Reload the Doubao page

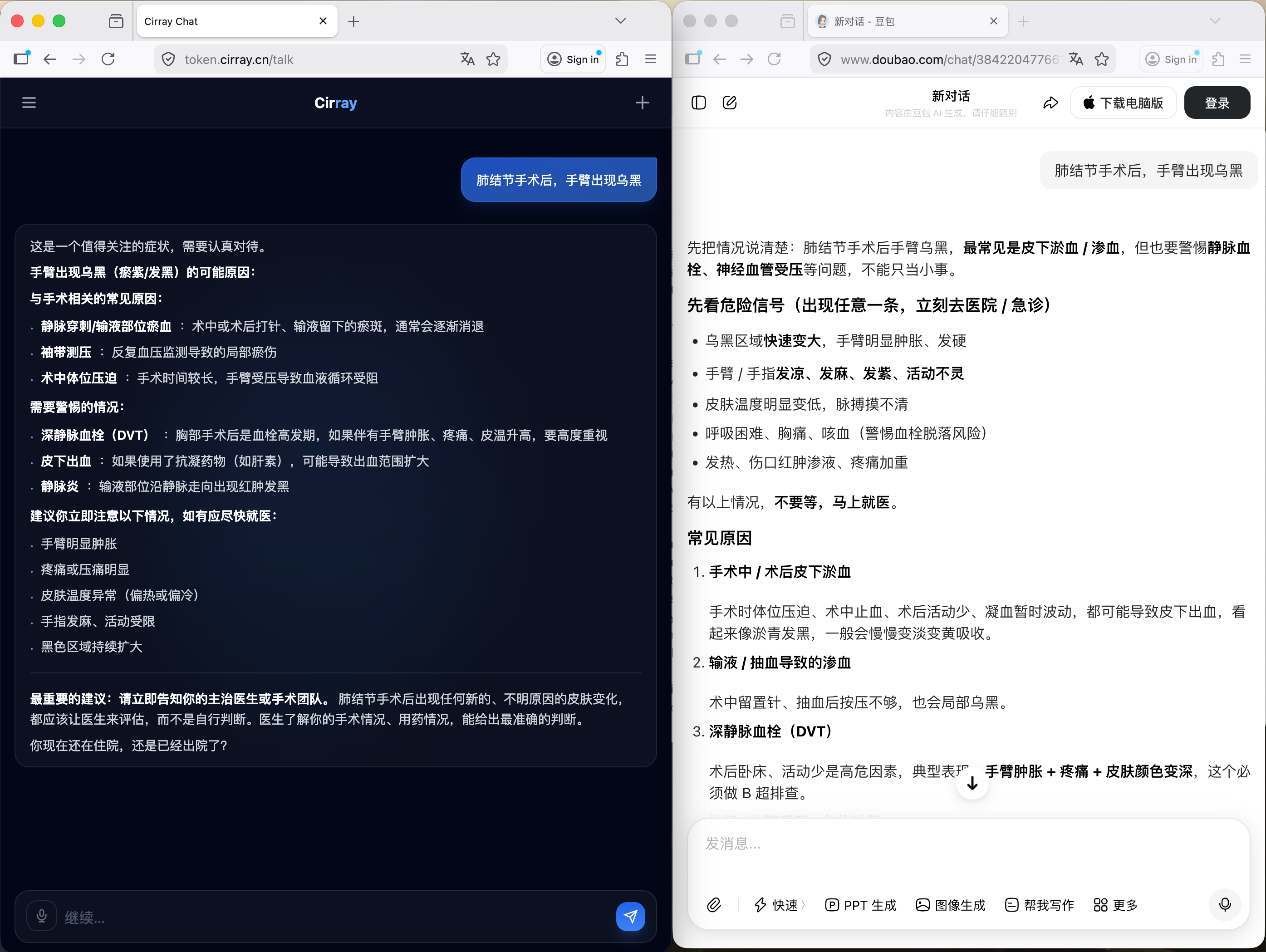click(775, 59)
